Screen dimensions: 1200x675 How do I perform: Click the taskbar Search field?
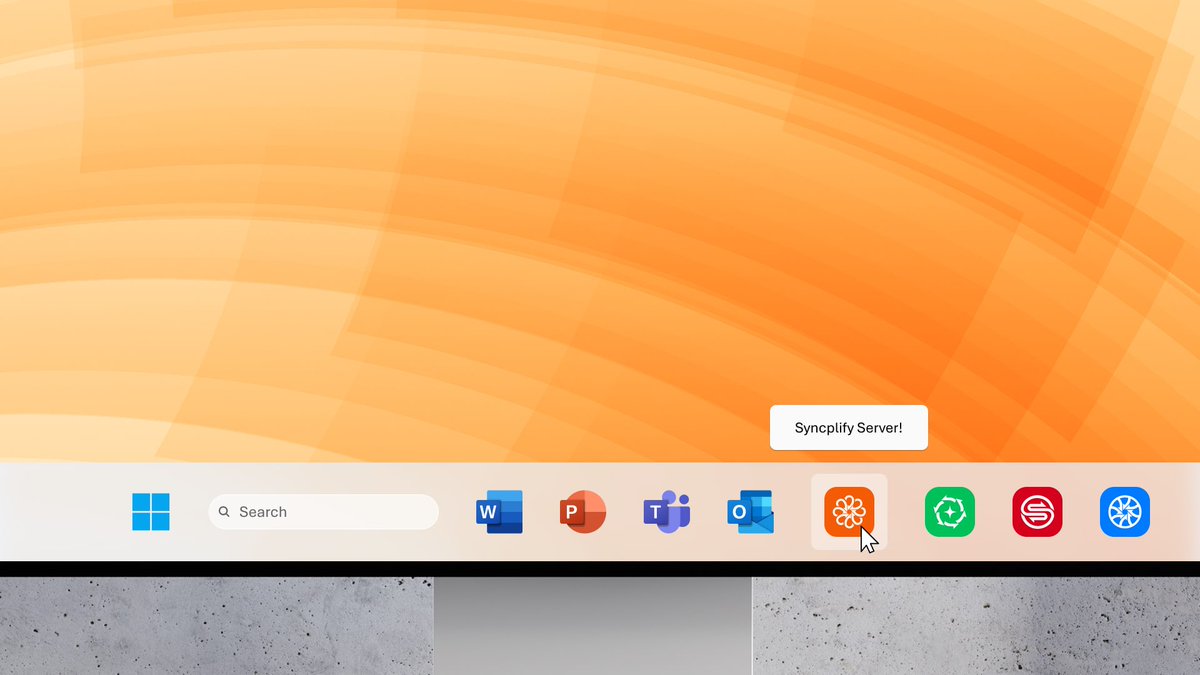click(x=323, y=512)
